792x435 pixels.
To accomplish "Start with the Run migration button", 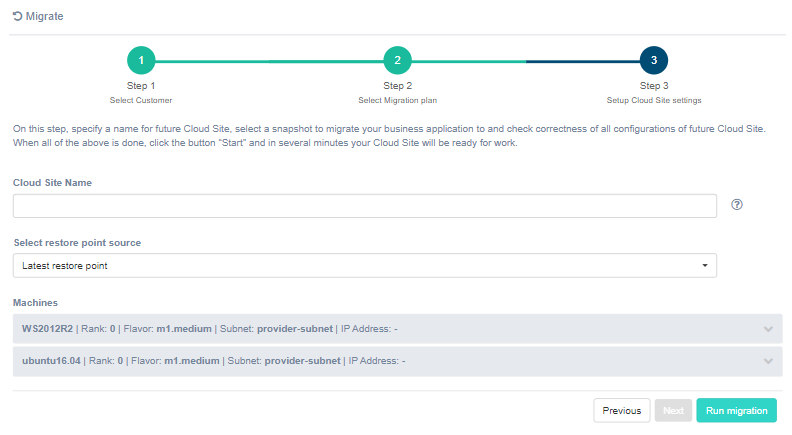I will click(x=736, y=410).
